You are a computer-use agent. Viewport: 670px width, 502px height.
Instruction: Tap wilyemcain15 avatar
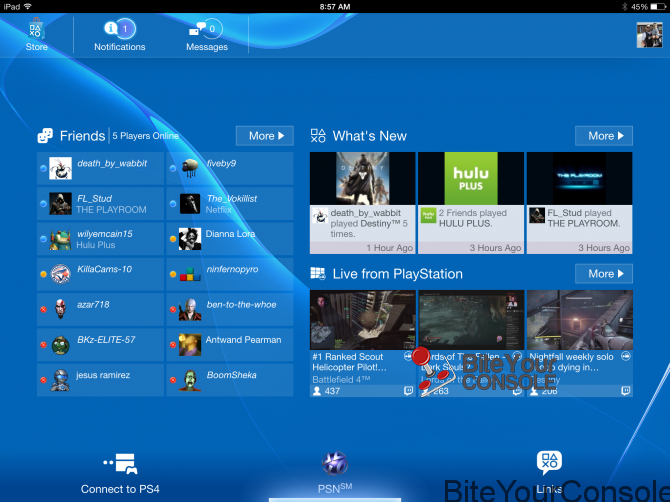60,239
